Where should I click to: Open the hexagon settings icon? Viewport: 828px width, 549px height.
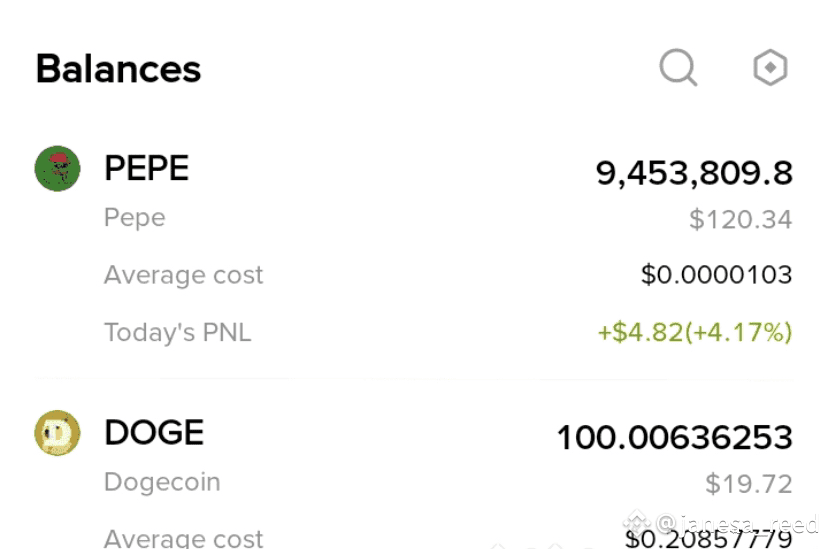coord(770,68)
